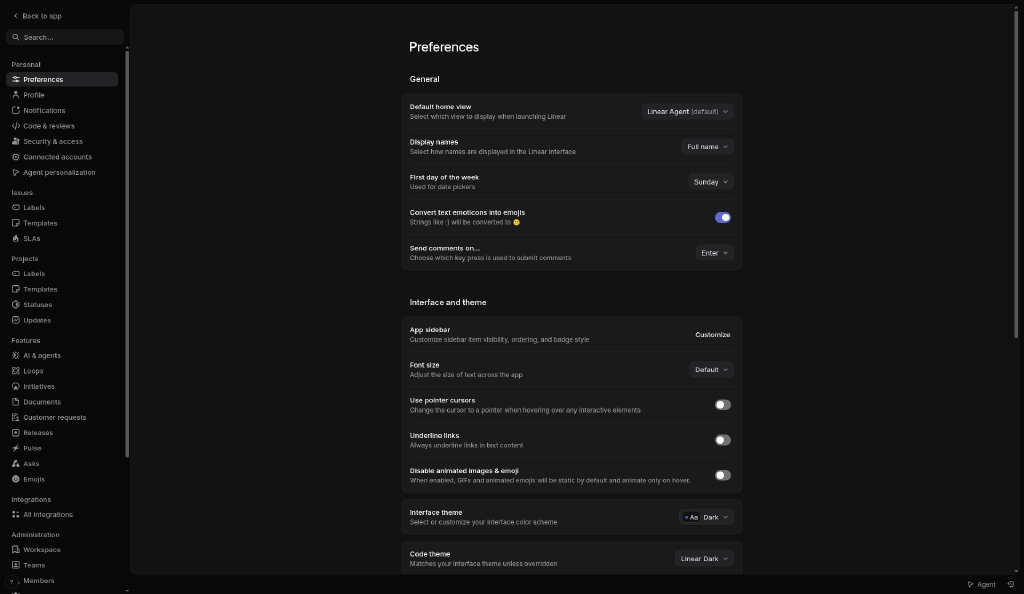Click Customize for App sidebar

click(712, 334)
